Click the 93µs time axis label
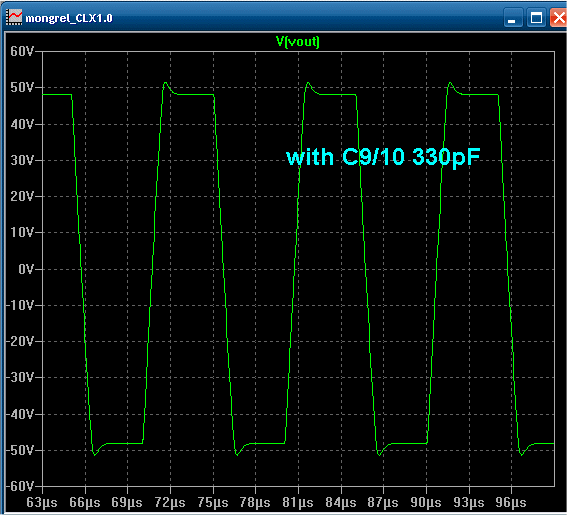The image size is (567, 515). click(469, 503)
